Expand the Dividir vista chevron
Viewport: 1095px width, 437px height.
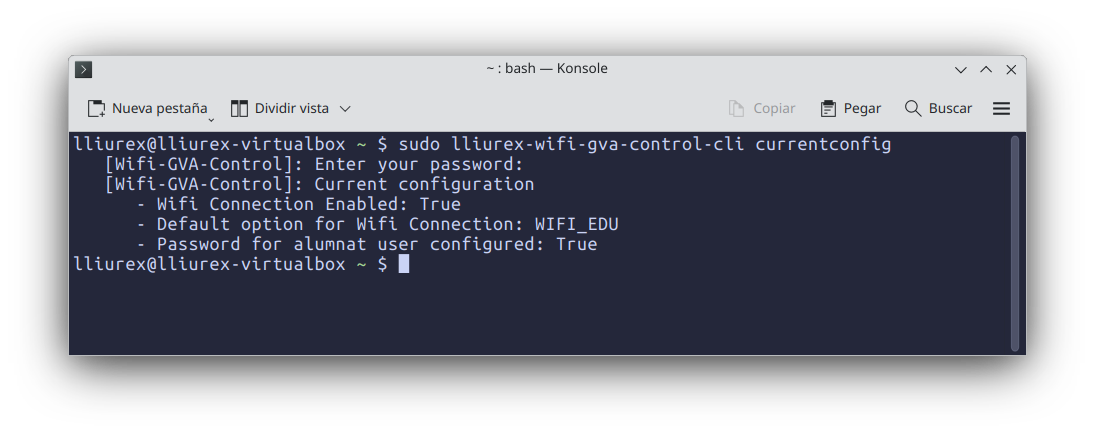tap(345, 108)
